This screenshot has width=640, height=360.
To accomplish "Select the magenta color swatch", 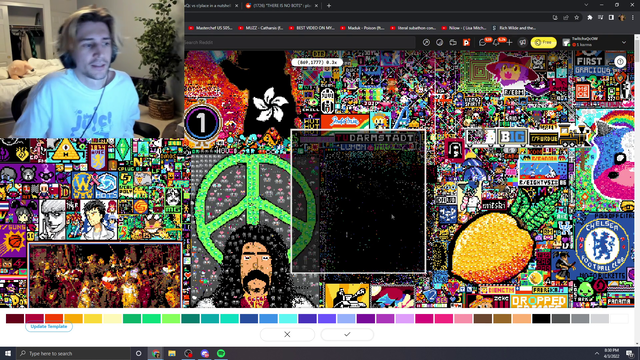I will [x=424, y=318].
